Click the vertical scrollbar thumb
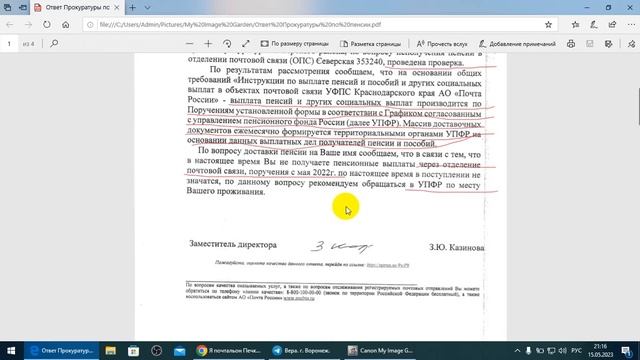The image size is (640, 360). pos(638,107)
